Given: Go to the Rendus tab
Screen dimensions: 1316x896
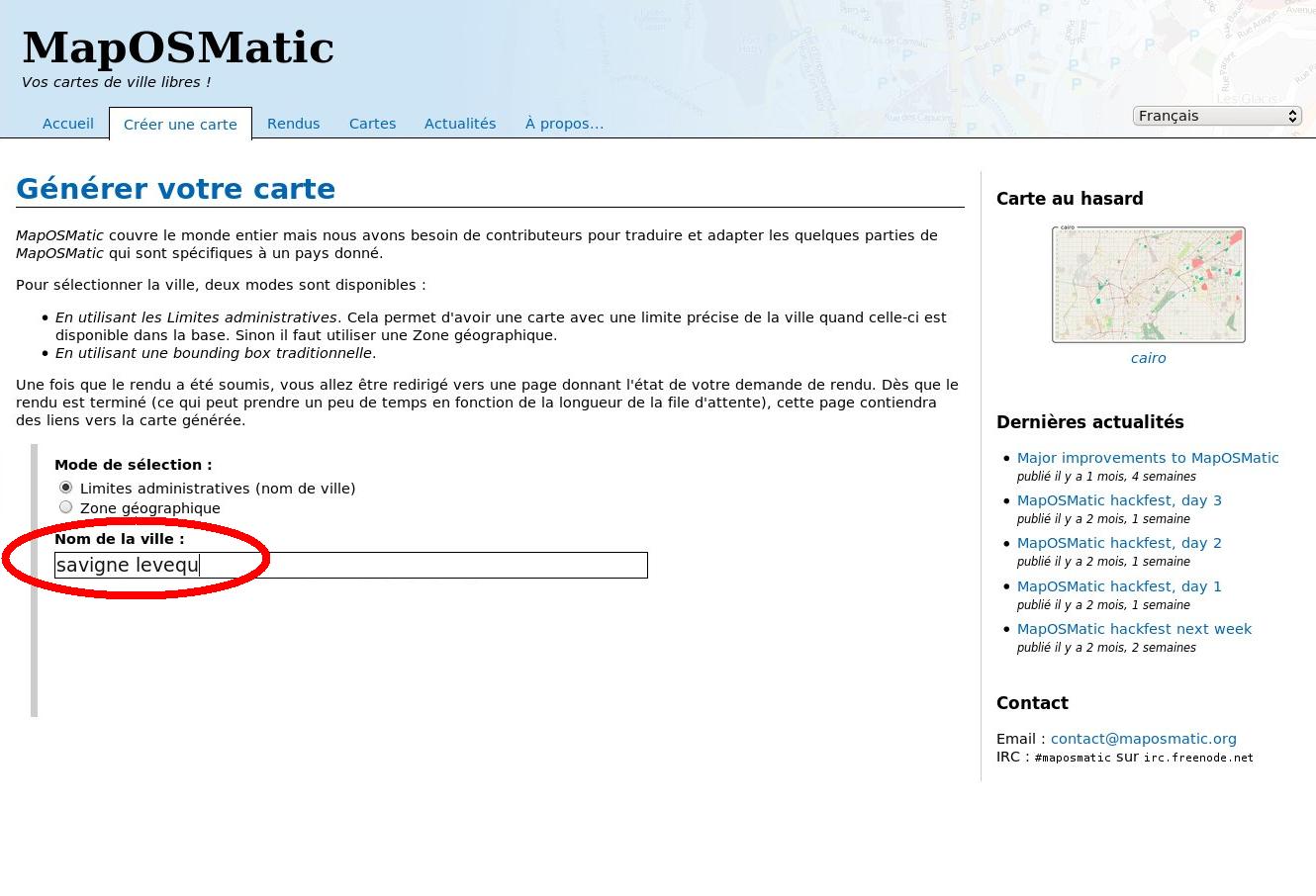Looking at the screenshot, I should tap(293, 124).
